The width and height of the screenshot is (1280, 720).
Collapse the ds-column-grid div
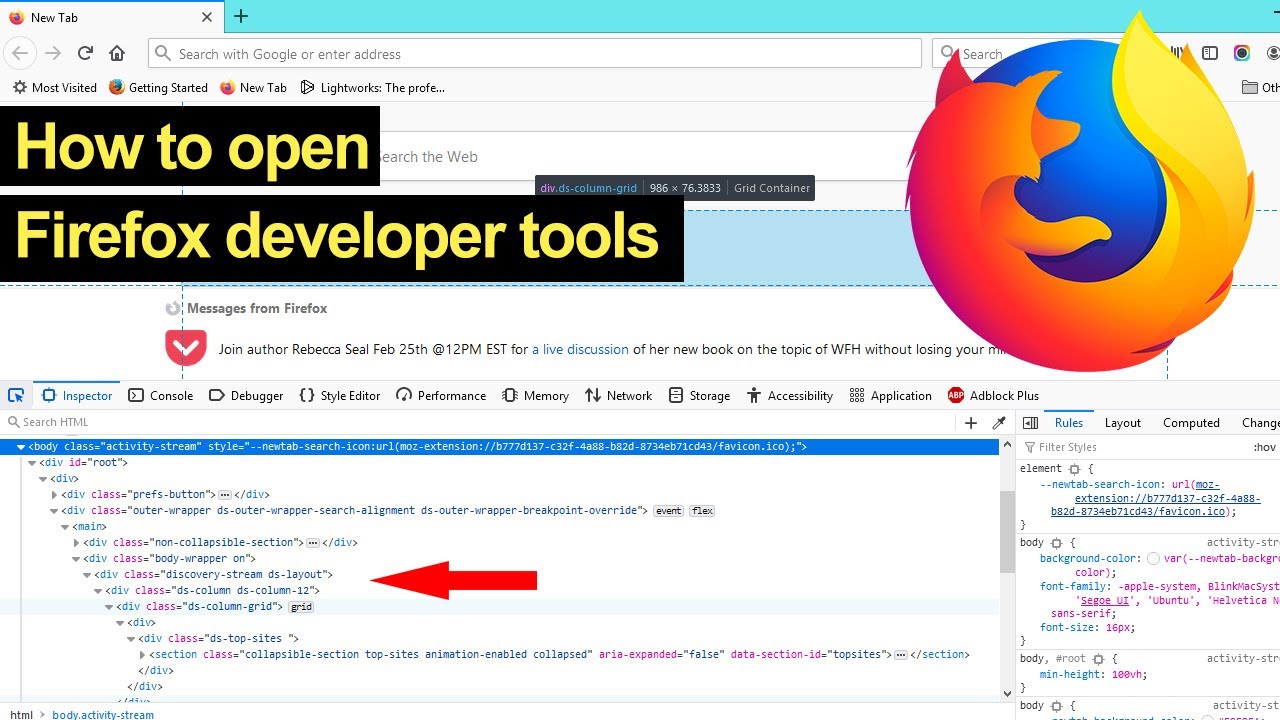click(109, 607)
